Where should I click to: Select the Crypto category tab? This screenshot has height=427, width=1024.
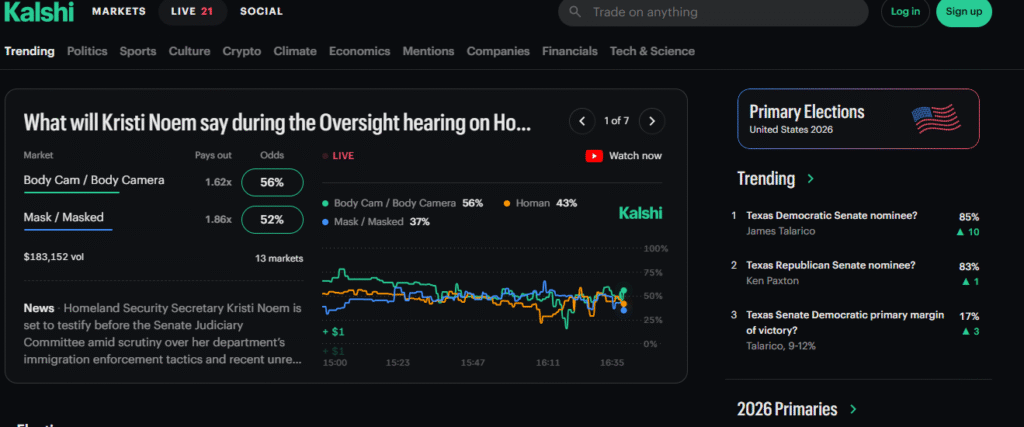point(242,51)
